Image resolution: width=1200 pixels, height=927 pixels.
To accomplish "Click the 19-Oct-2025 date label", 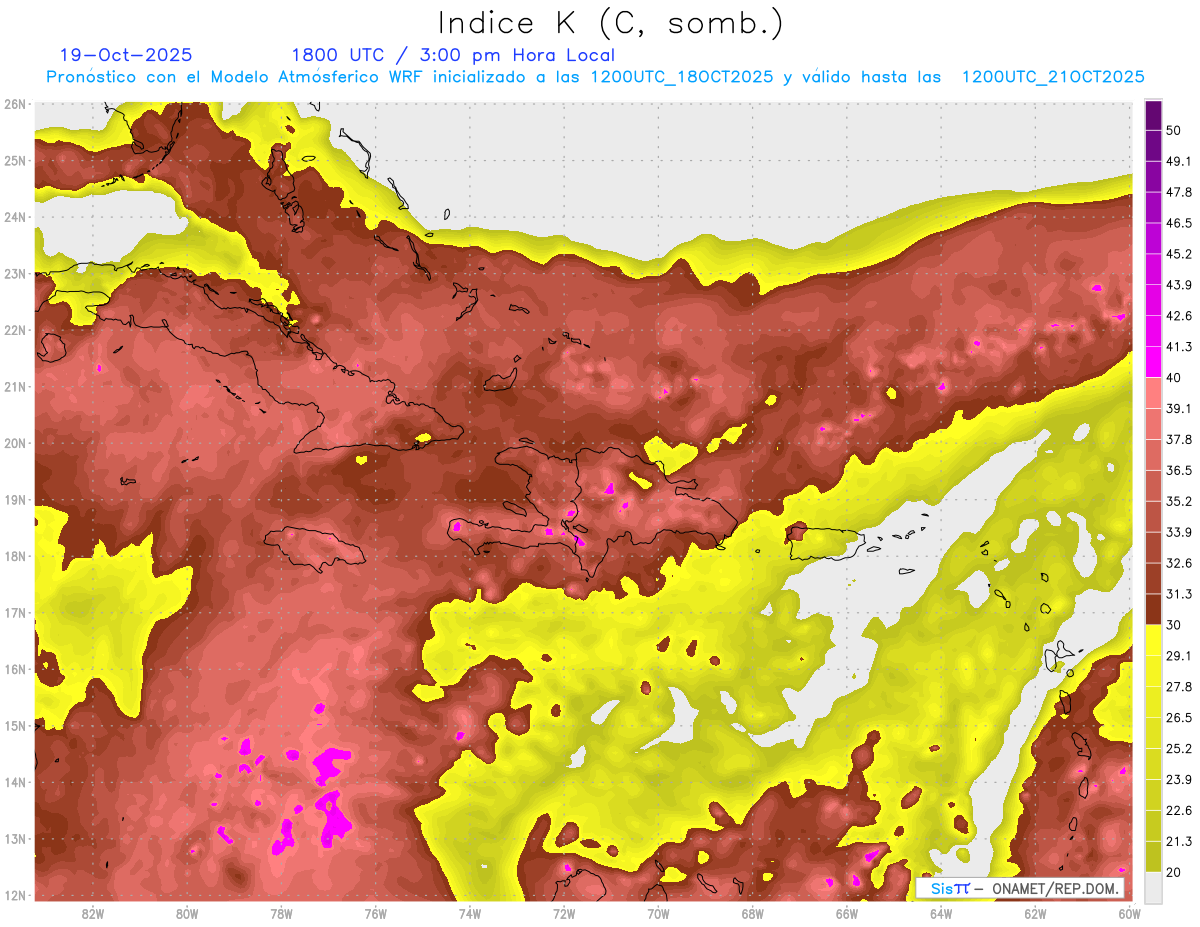I will pos(126,55).
